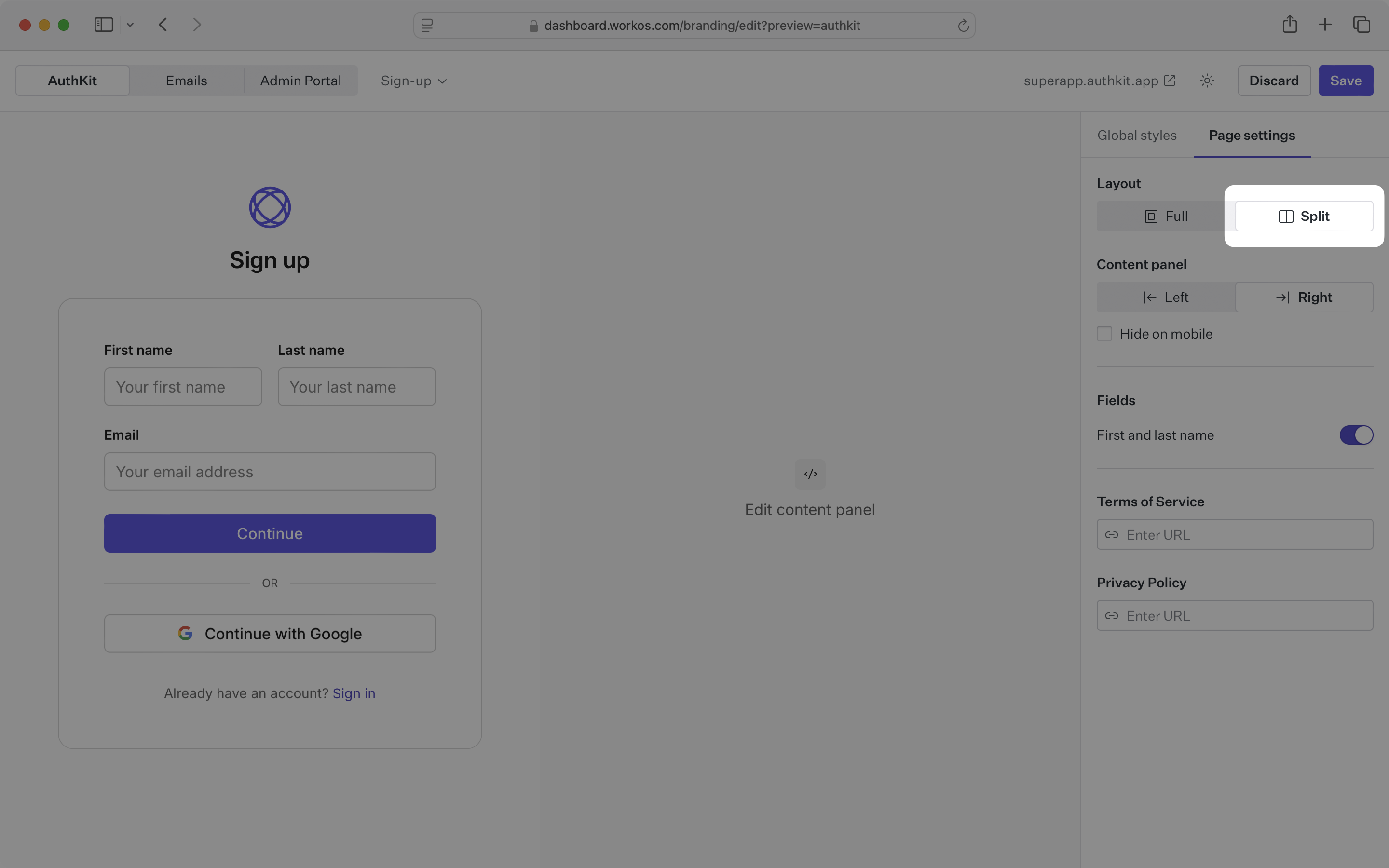Click the back navigation arrow
Screen dimensions: 1389x868
click(x=163, y=24)
